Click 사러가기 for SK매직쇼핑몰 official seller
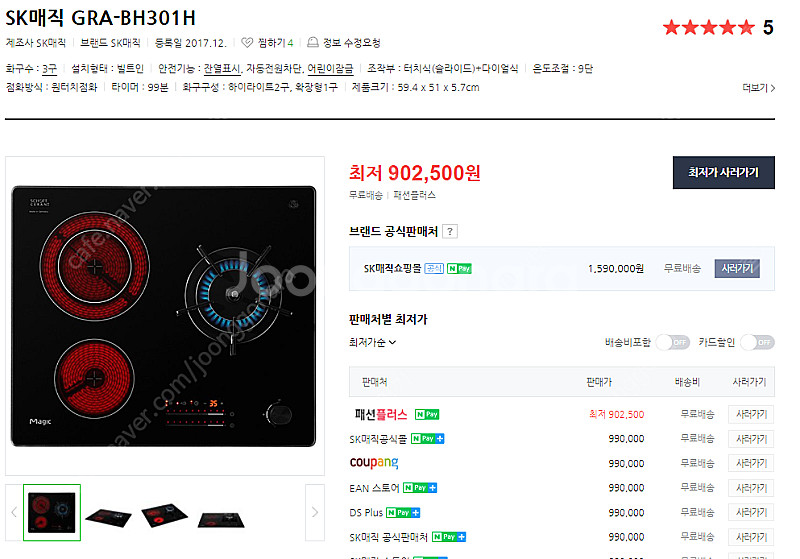 tap(737, 268)
